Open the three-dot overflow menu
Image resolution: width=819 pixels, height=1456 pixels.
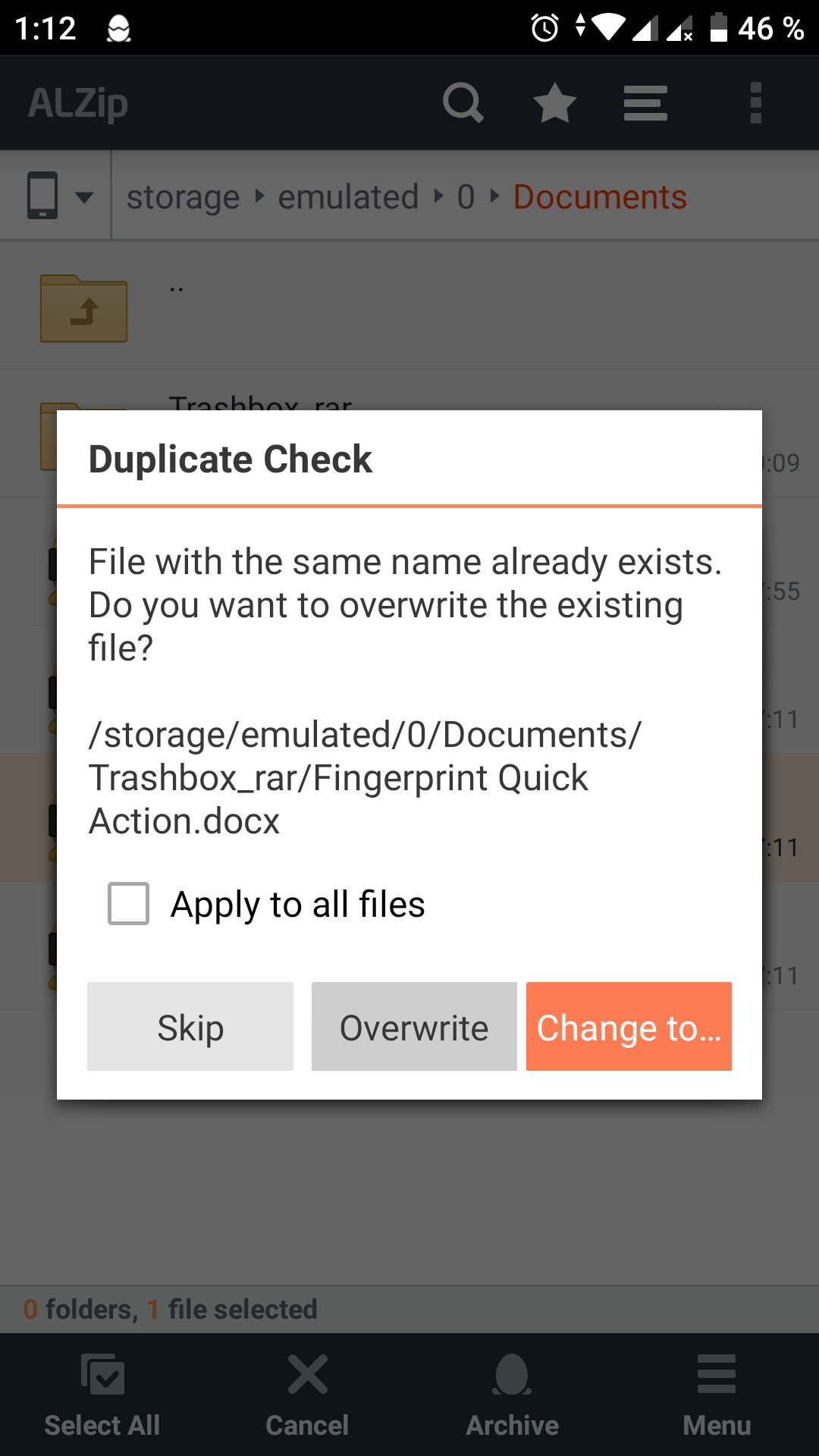pos(755,102)
